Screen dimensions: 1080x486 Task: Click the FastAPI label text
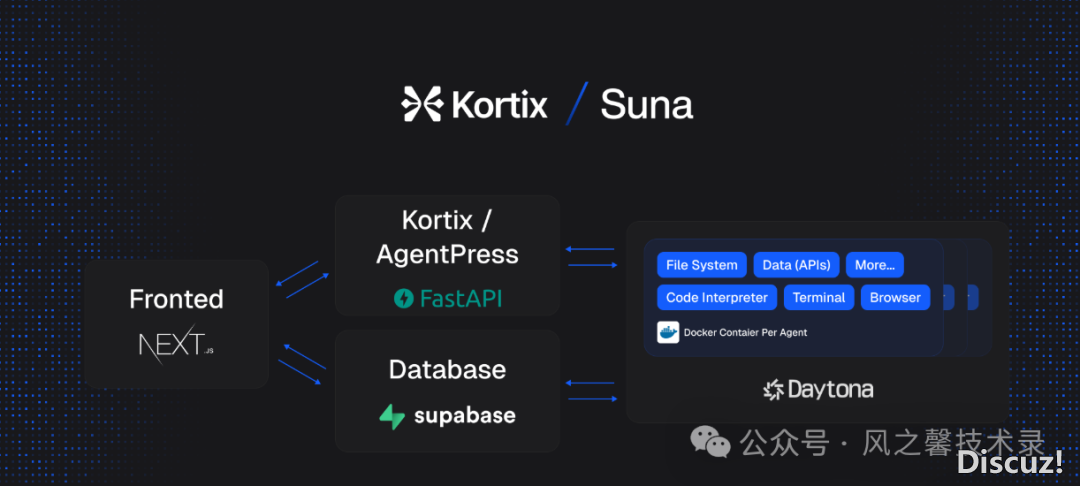(x=461, y=298)
